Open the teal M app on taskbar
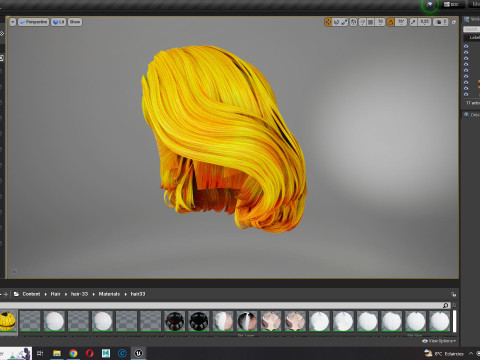The width and height of the screenshot is (480, 360). tap(106, 353)
